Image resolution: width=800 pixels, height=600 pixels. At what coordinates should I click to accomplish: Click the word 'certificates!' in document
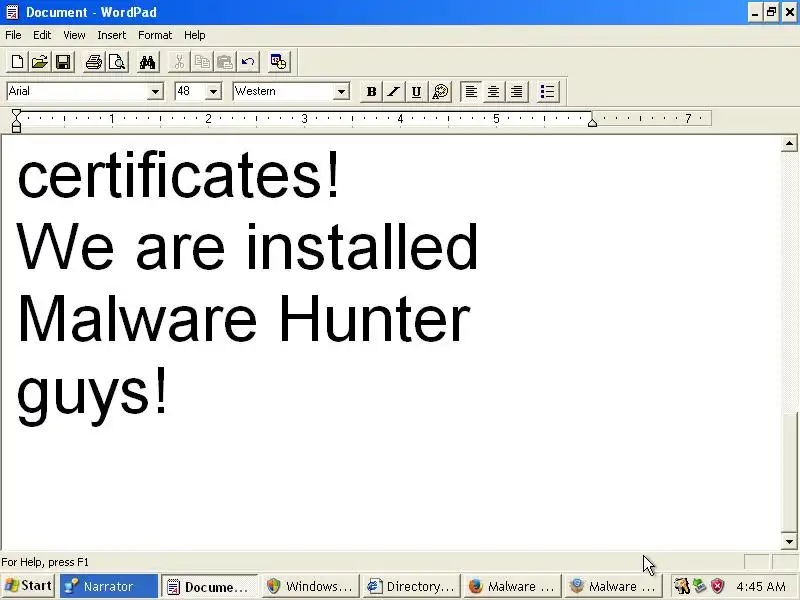click(178, 175)
